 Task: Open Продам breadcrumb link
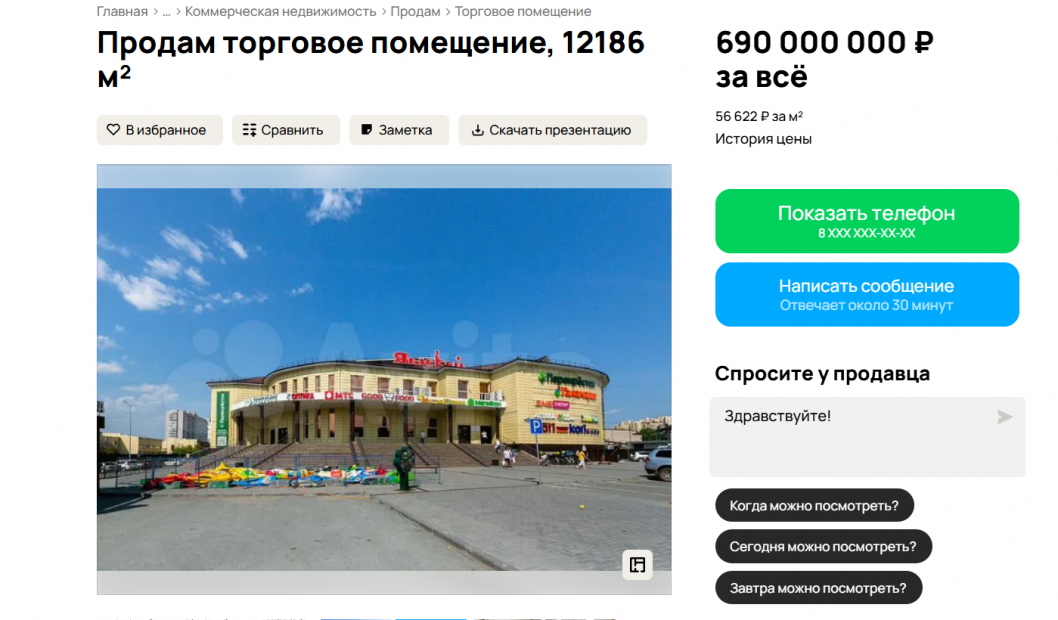(x=415, y=11)
